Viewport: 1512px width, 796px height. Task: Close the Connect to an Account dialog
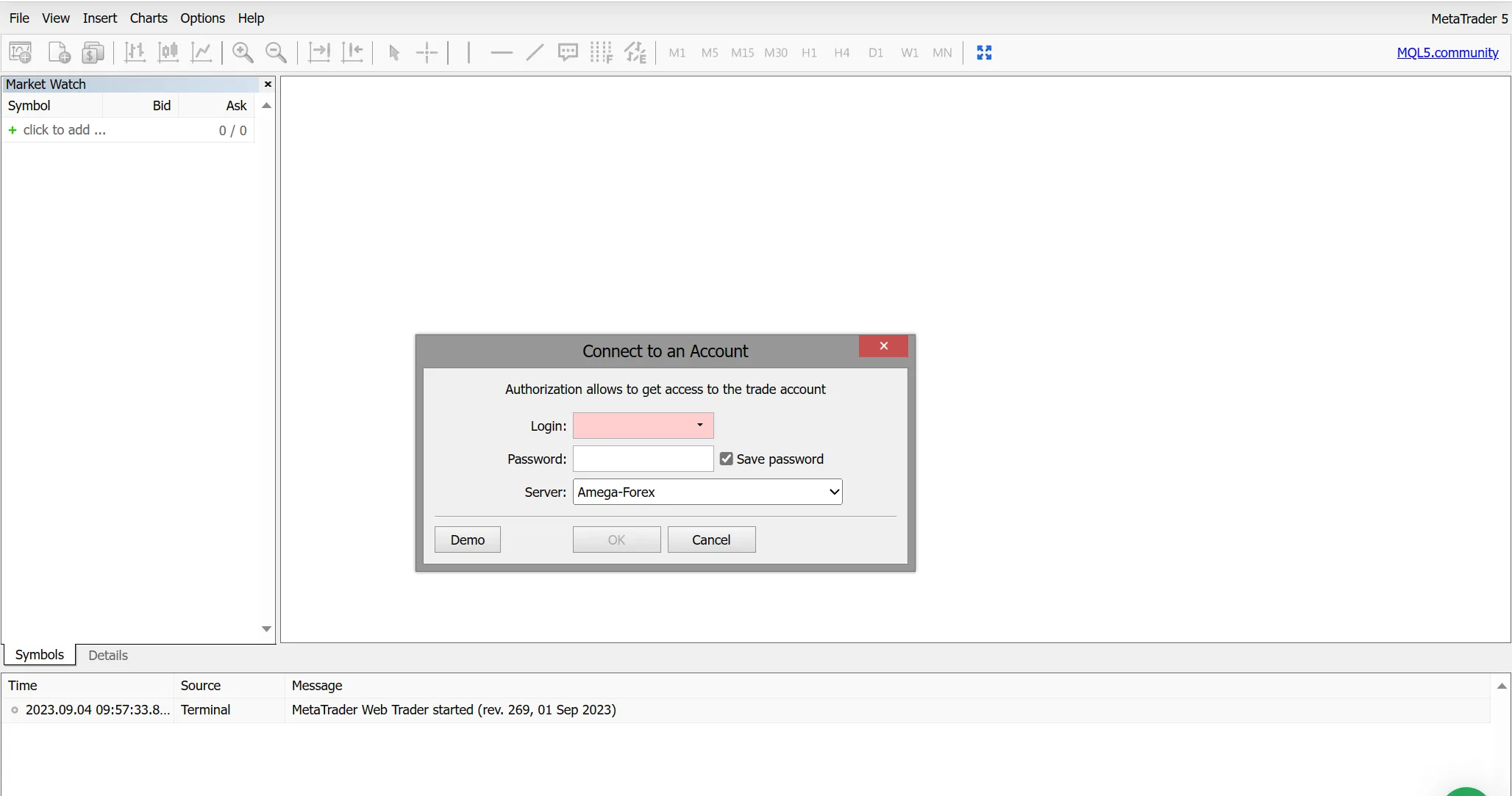click(883, 346)
